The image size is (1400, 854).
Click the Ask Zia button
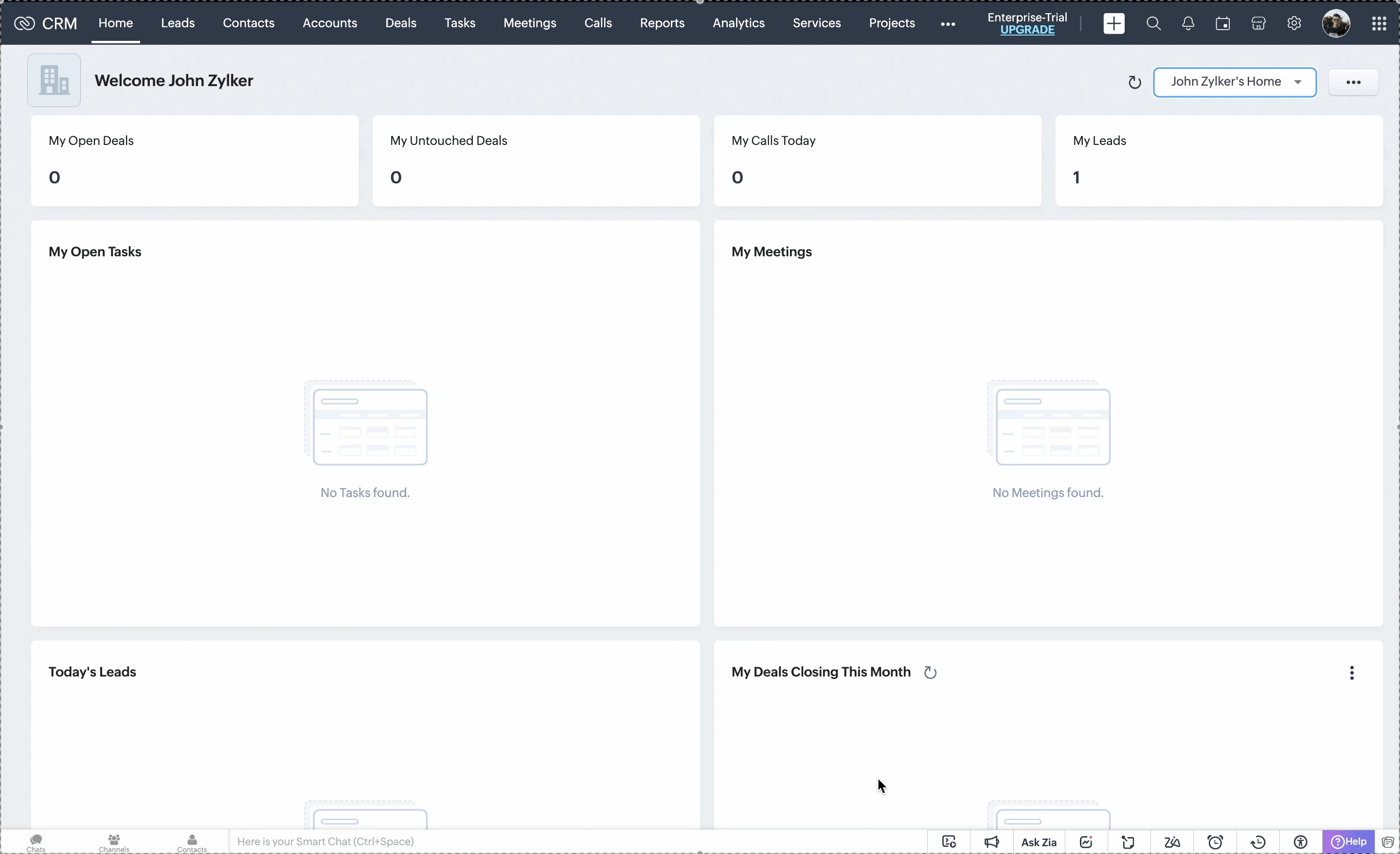(1038, 842)
